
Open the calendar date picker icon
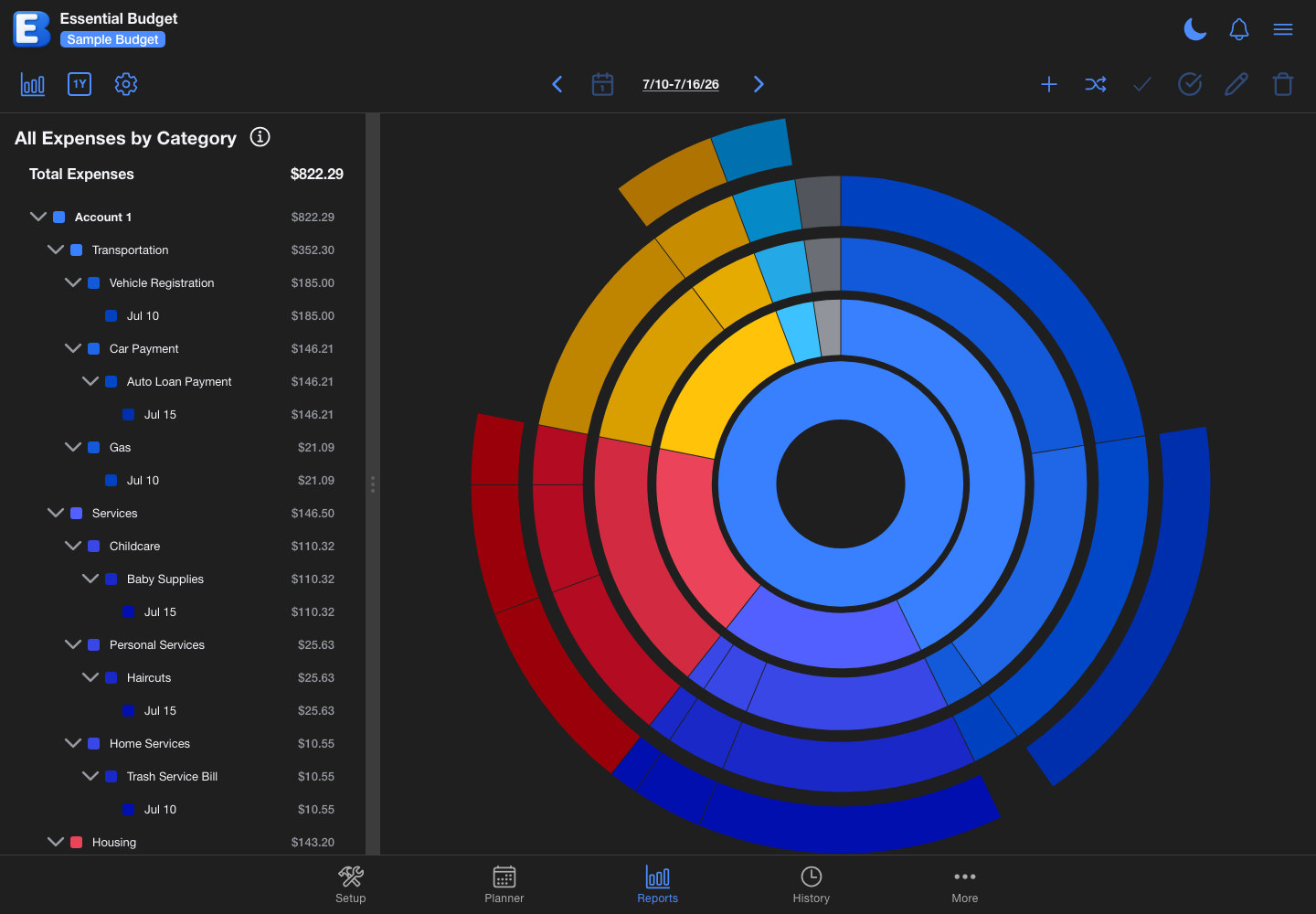[x=602, y=84]
